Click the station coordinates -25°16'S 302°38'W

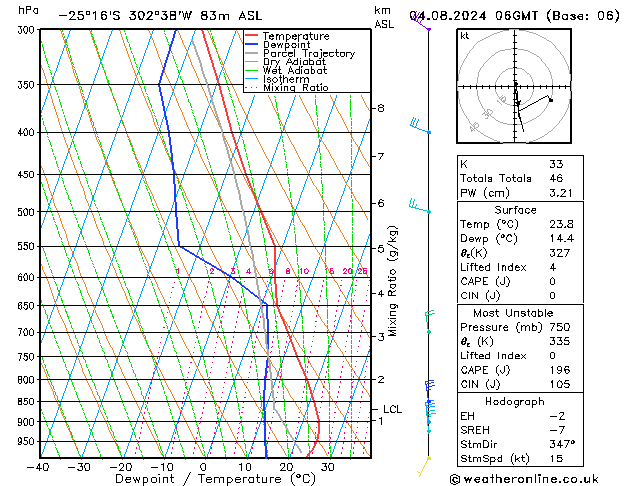click(x=125, y=16)
